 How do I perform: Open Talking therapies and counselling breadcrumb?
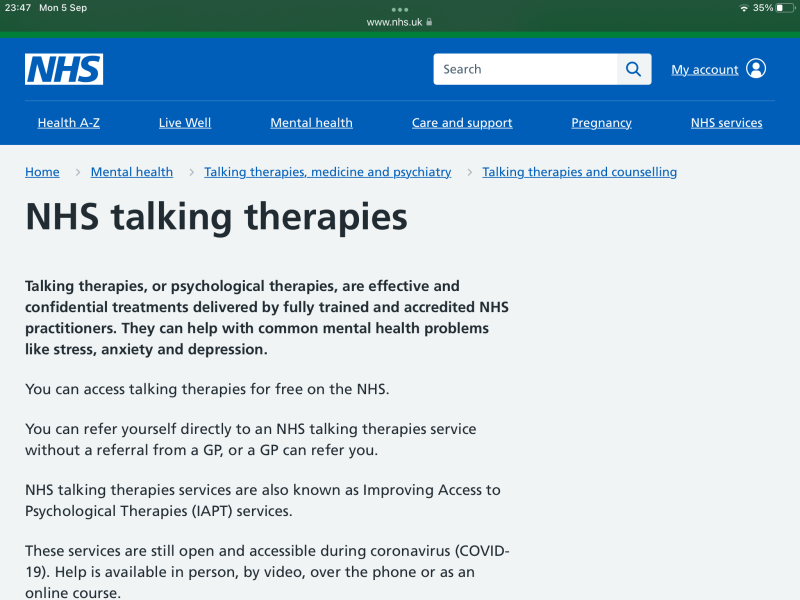pyautogui.click(x=580, y=172)
